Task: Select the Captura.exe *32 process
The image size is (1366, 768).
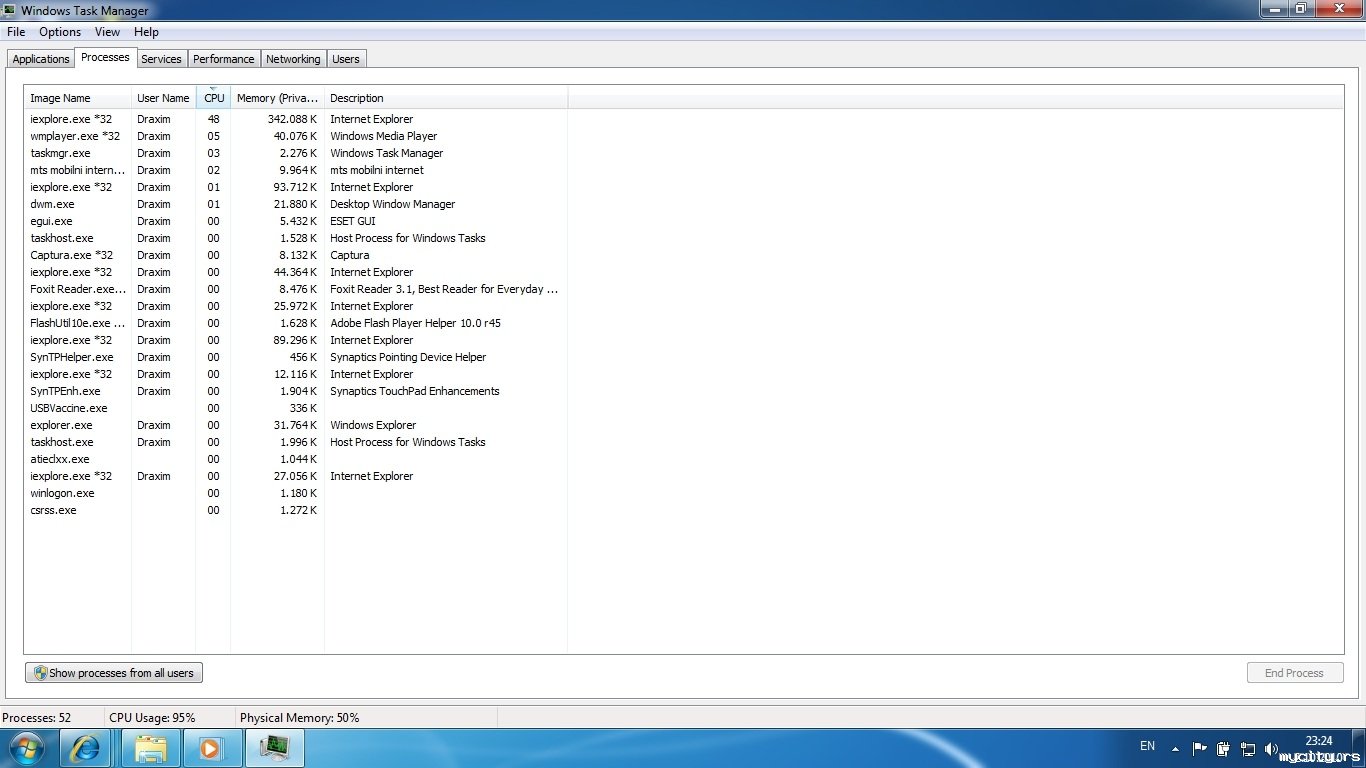Action: 296,255
